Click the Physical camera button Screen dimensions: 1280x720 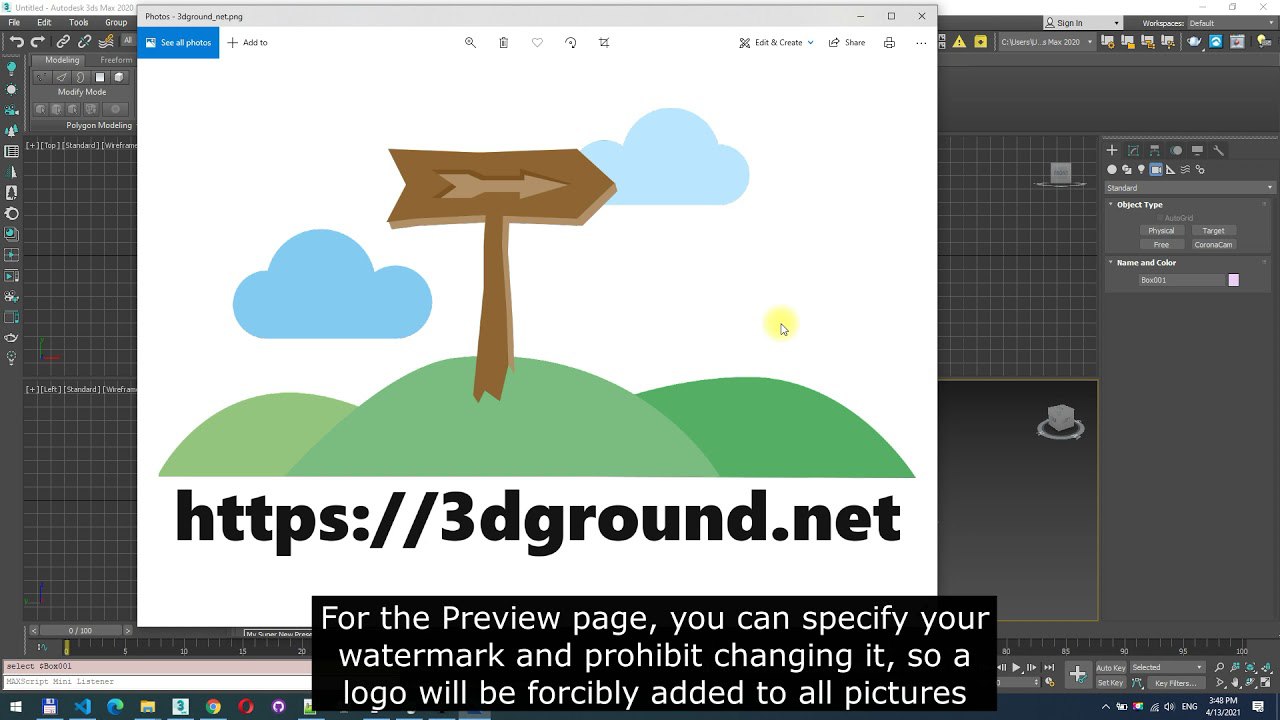[1161, 231]
